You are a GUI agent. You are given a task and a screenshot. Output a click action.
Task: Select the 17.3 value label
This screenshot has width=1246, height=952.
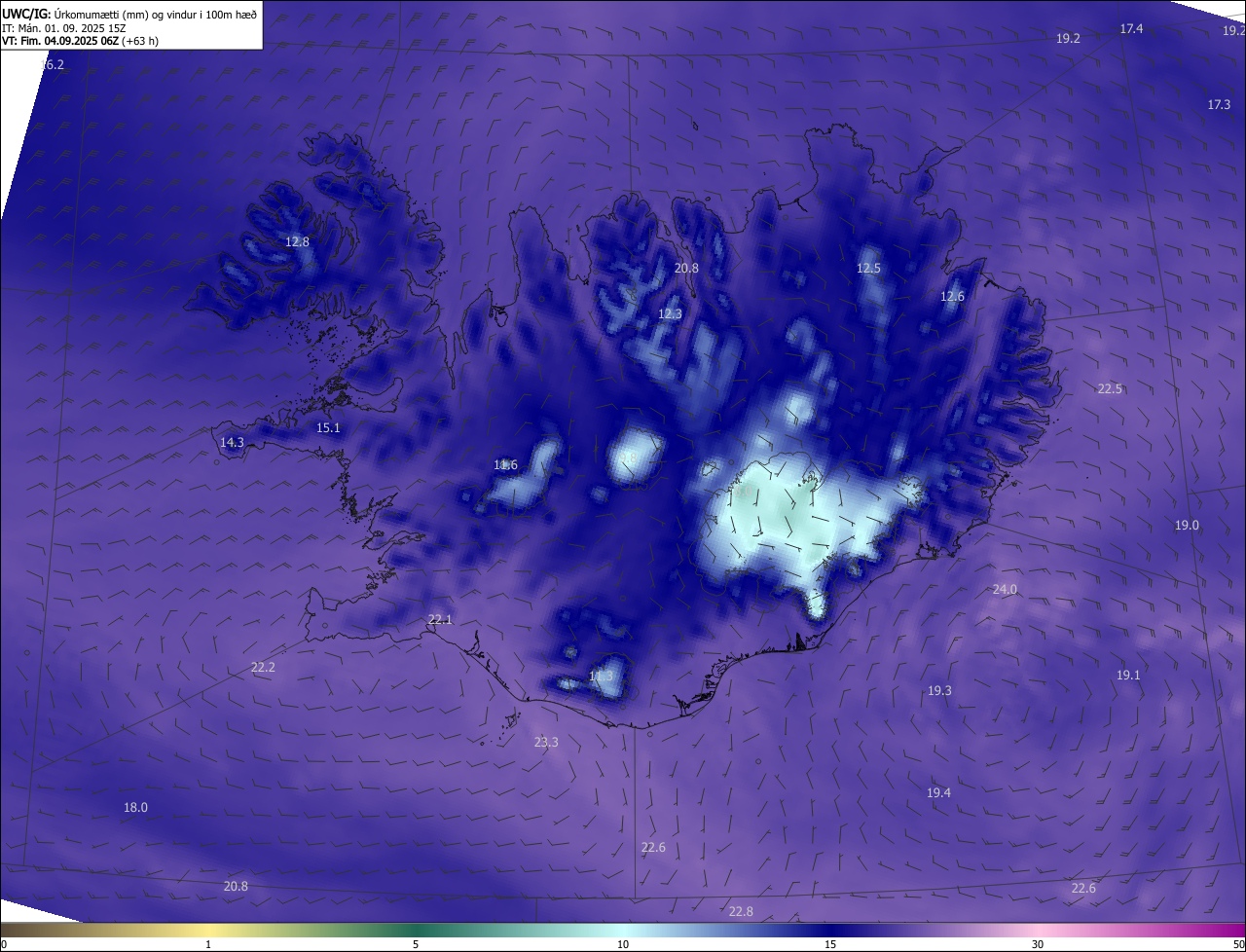(1219, 104)
